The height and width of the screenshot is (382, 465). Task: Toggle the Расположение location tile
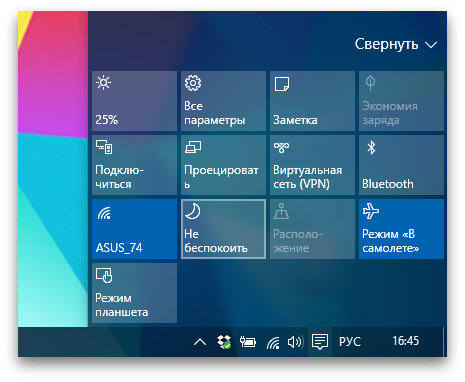pyautogui.click(x=312, y=229)
